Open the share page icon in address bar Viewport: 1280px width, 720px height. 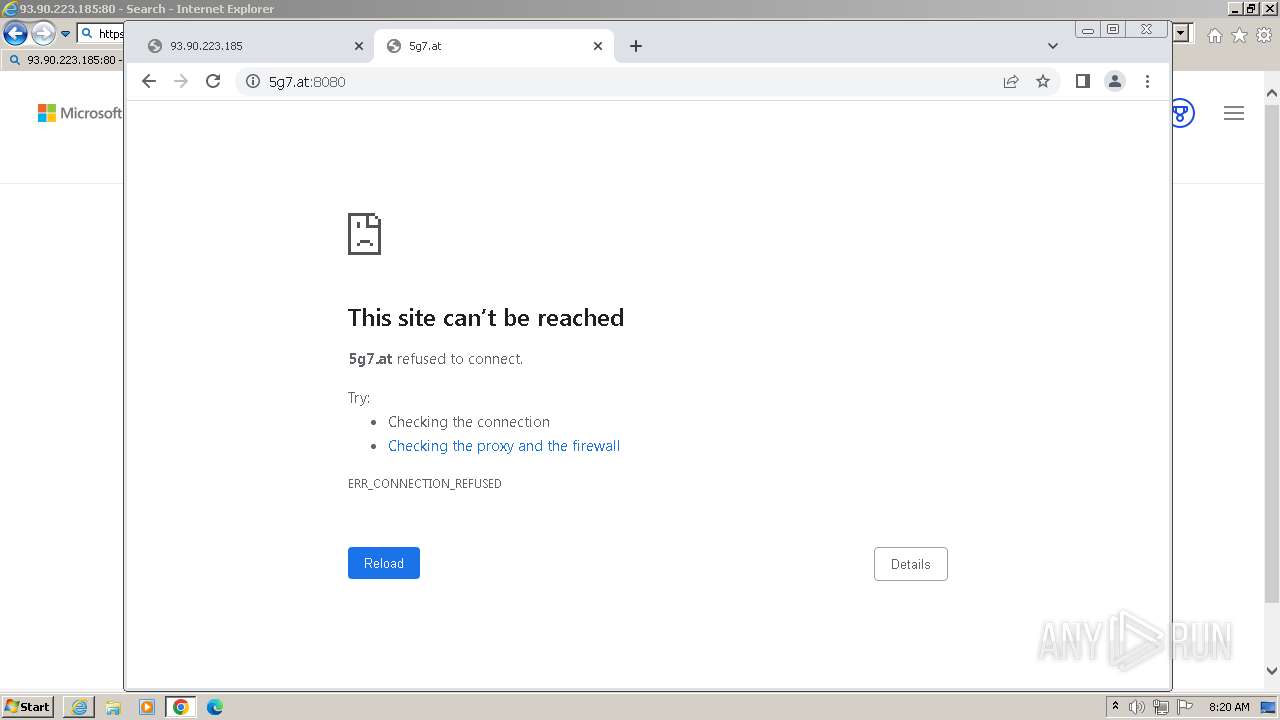point(1011,81)
